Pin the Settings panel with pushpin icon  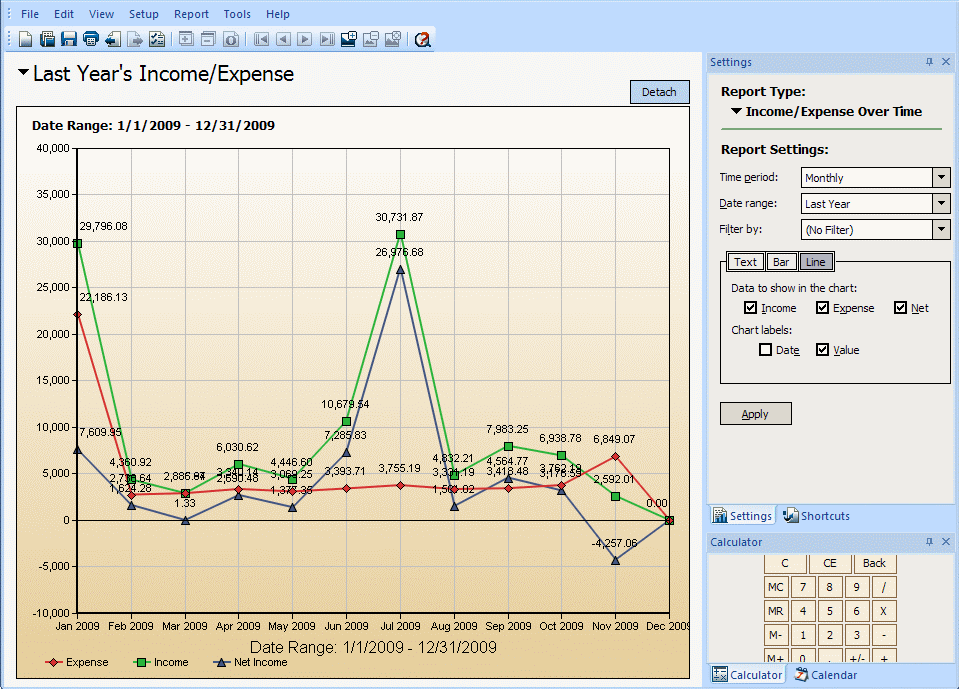click(929, 62)
